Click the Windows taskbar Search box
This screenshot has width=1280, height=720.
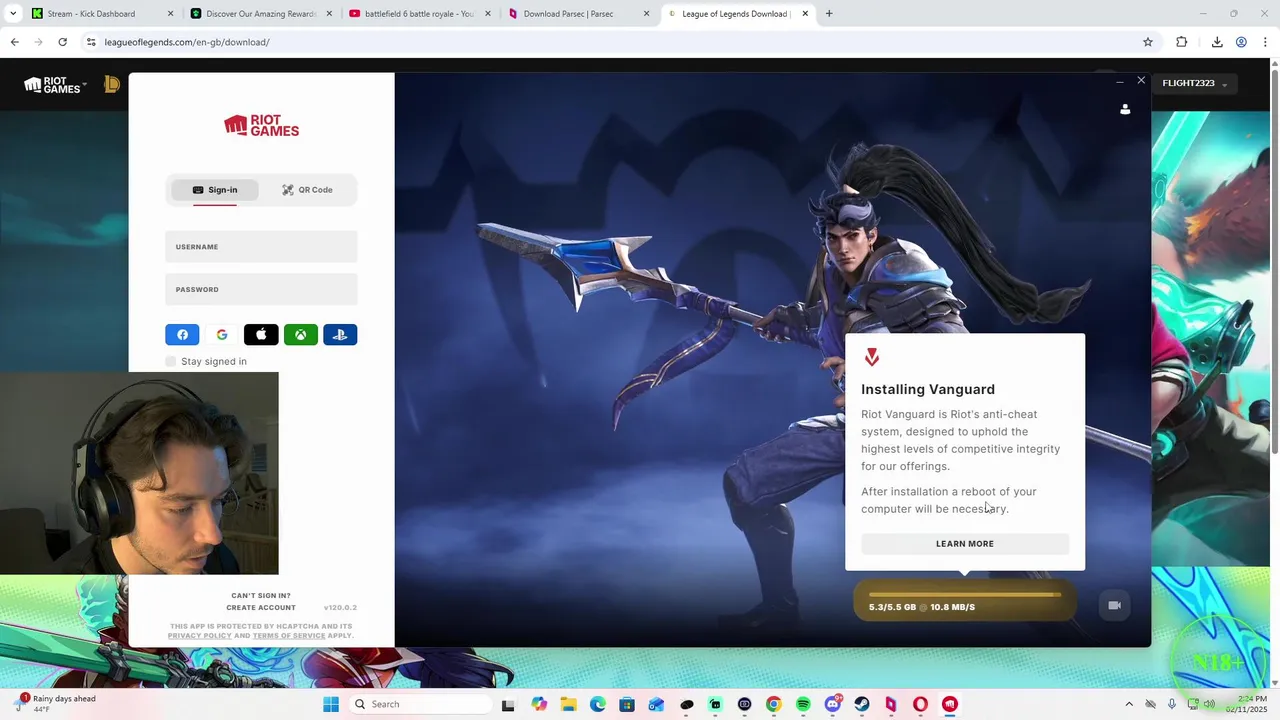(x=420, y=704)
